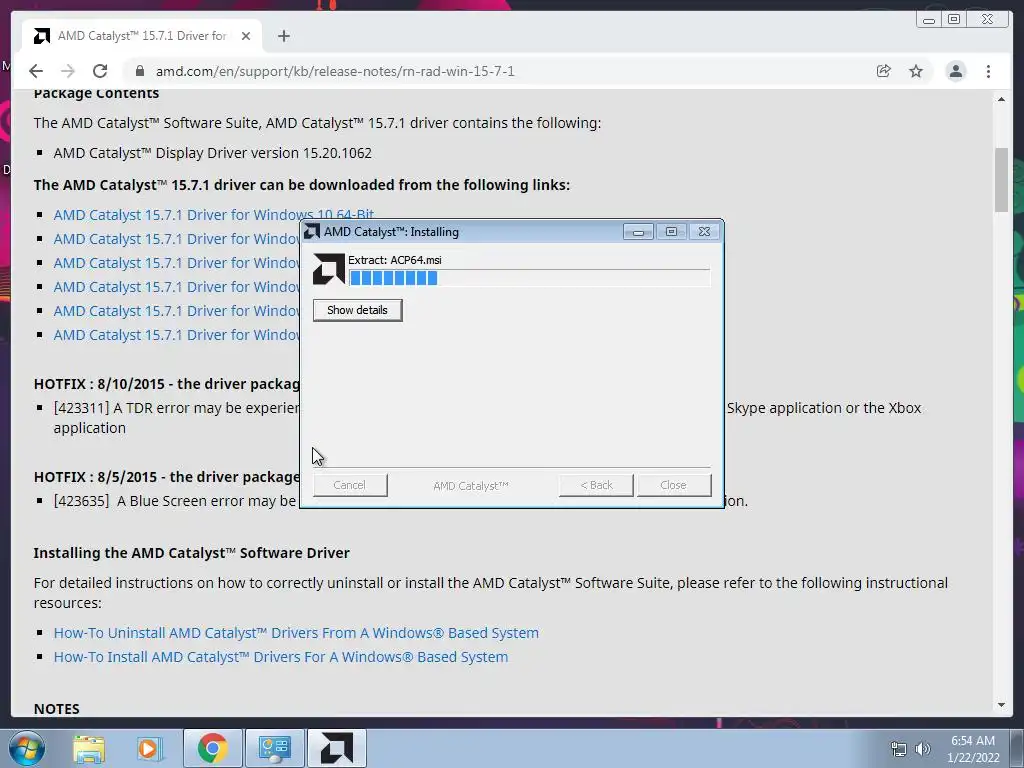Minimize the AMD Catalyst Installing dialog

[638, 232]
